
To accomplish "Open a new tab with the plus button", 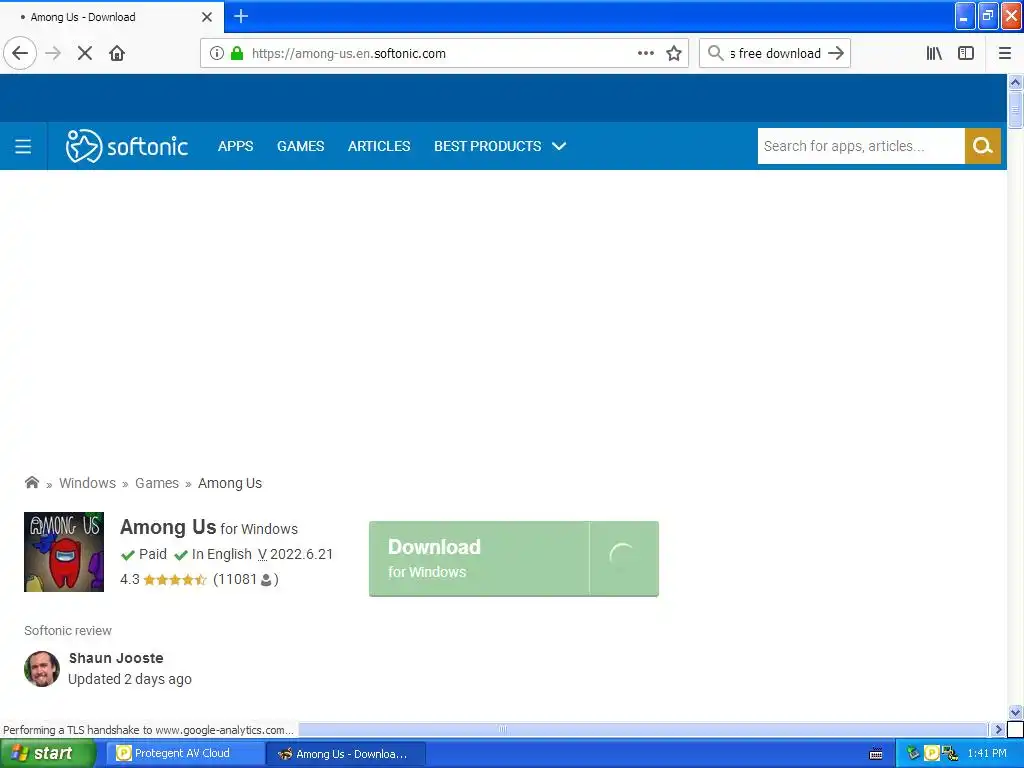I will point(241,16).
